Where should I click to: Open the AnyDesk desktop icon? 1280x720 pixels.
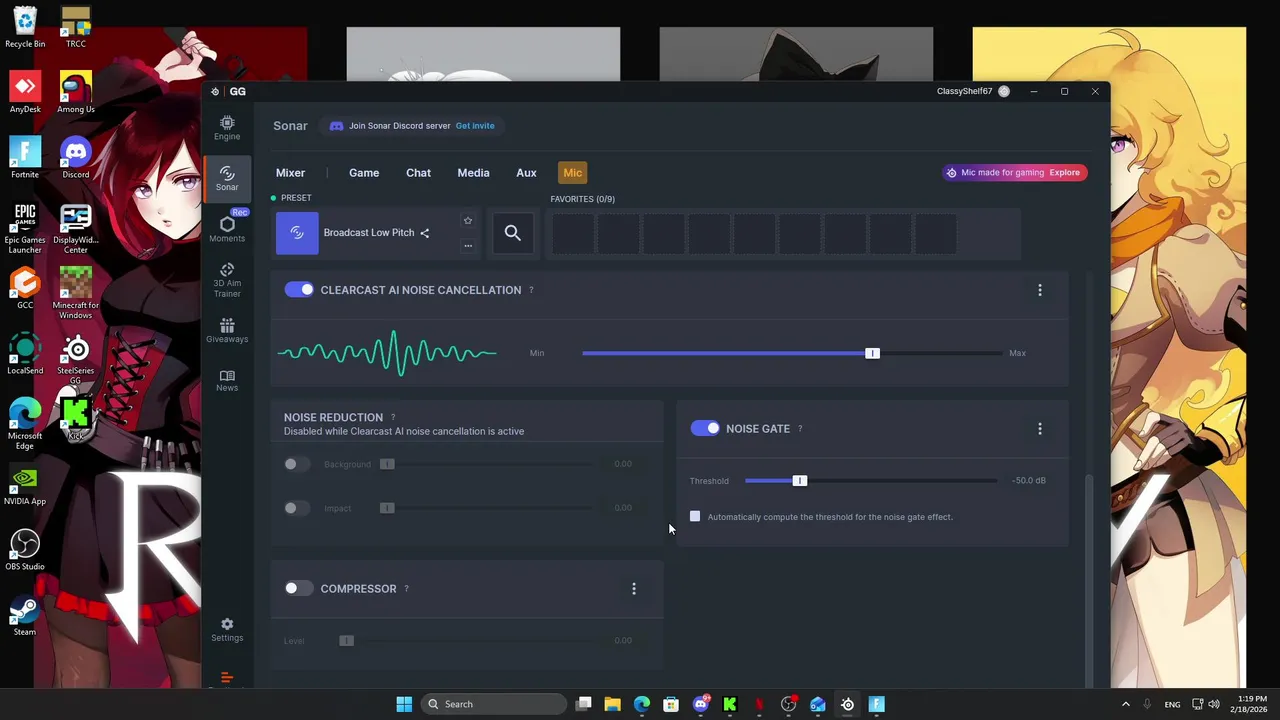(25, 92)
